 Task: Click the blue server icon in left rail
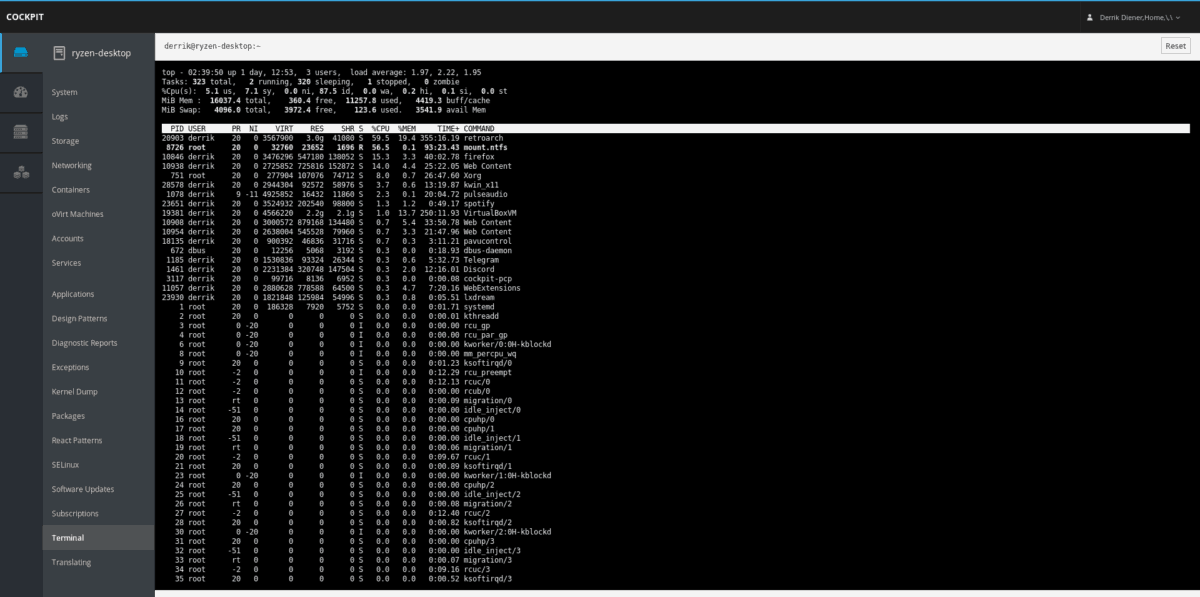(x=21, y=52)
